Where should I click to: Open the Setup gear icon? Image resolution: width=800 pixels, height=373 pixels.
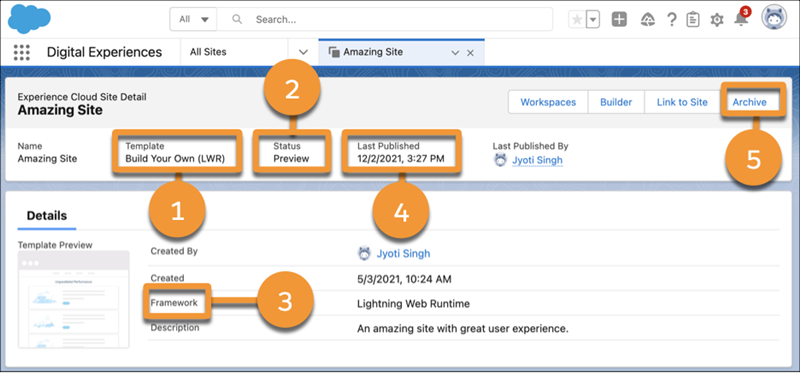click(717, 20)
